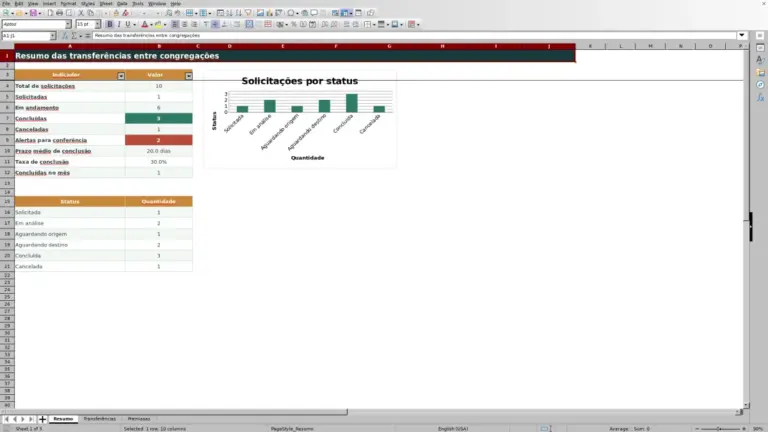Click the Clear Direct Formatting icon
This screenshot has width=768, height=432.
(125, 13)
